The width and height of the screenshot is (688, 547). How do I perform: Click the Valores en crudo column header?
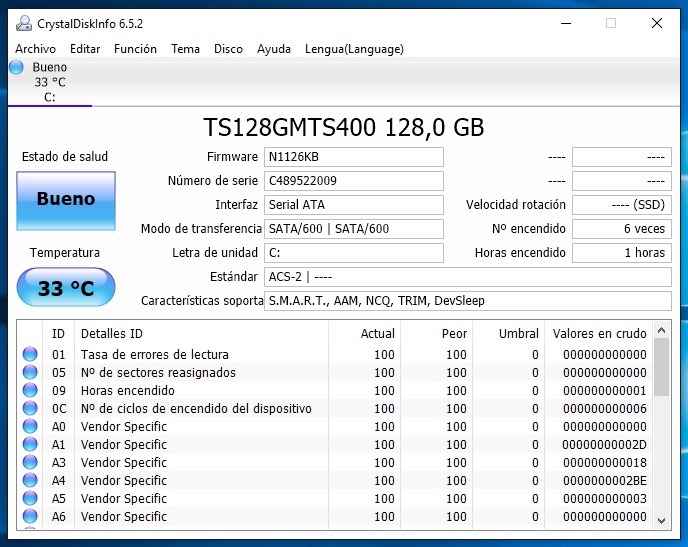click(x=598, y=334)
